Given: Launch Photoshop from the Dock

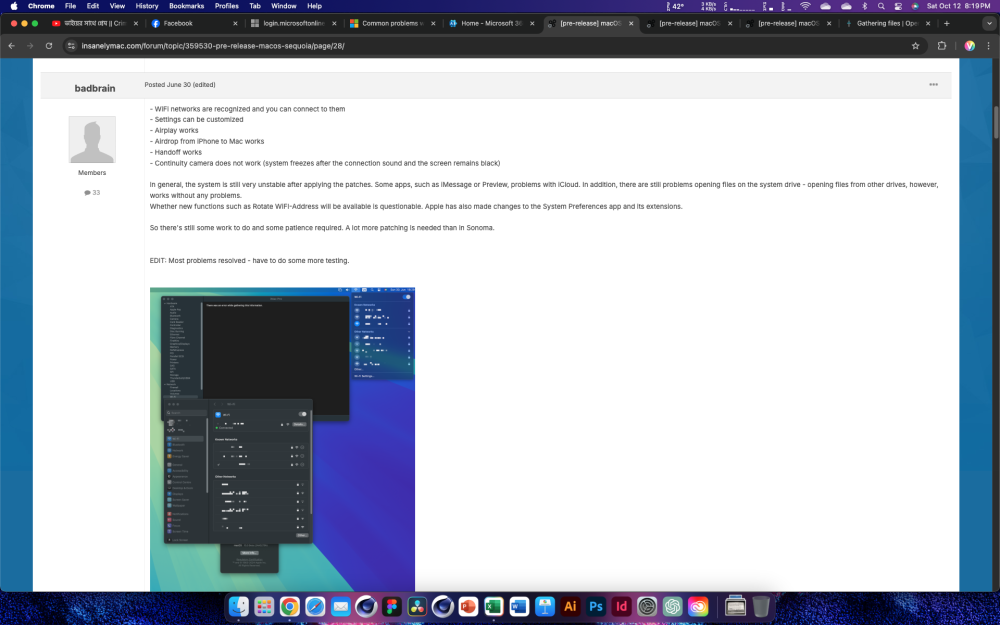Looking at the screenshot, I should pyautogui.click(x=596, y=606).
